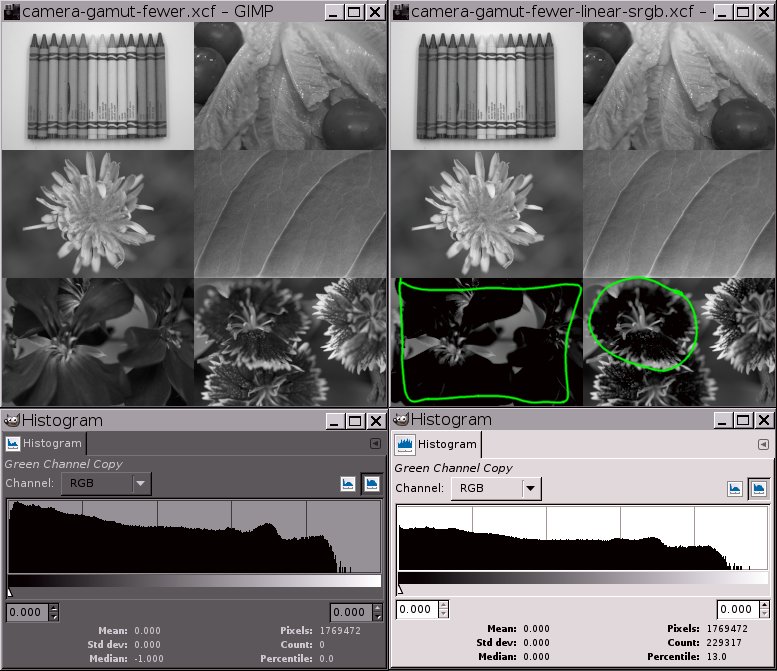Minimize the right Histogram window
Screen dimensions: 777x671
(722, 420)
